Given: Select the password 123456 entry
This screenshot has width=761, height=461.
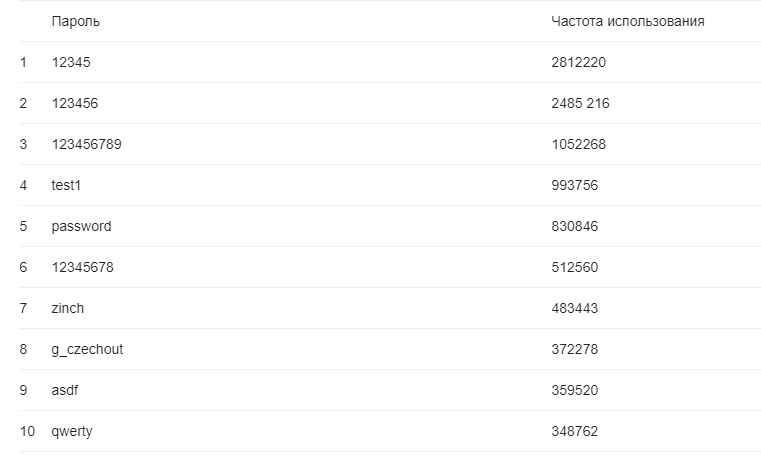Looking at the screenshot, I should [x=75, y=103].
